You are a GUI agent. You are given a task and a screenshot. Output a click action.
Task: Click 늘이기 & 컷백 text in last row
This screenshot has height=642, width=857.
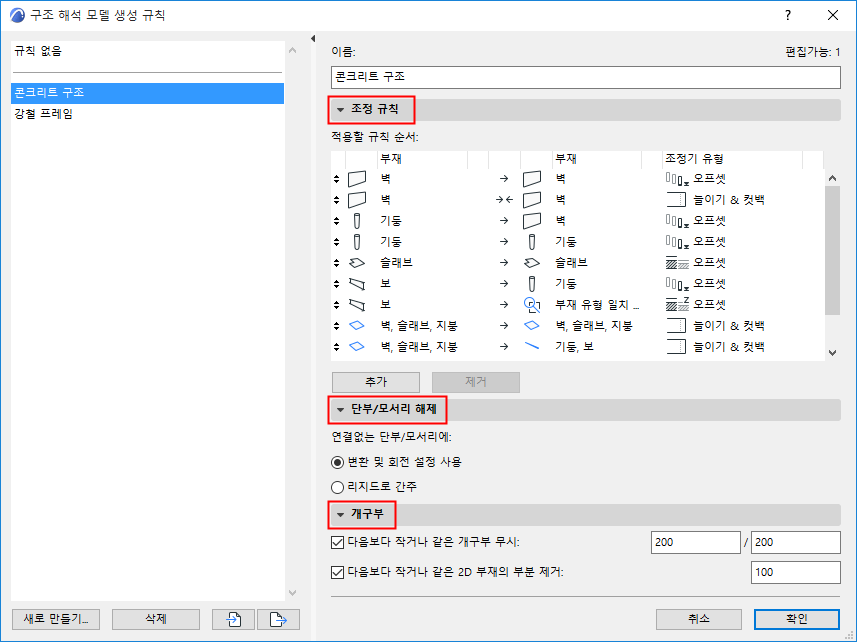(729, 346)
